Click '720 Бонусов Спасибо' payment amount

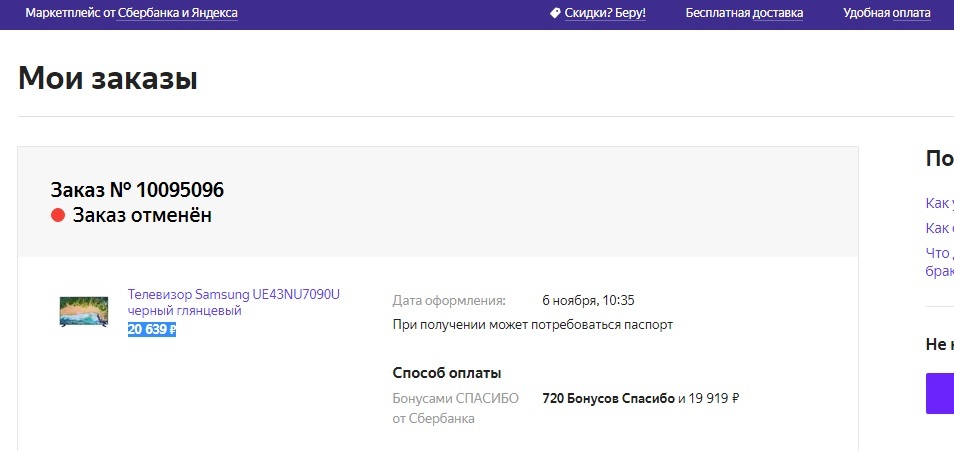pos(608,399)
